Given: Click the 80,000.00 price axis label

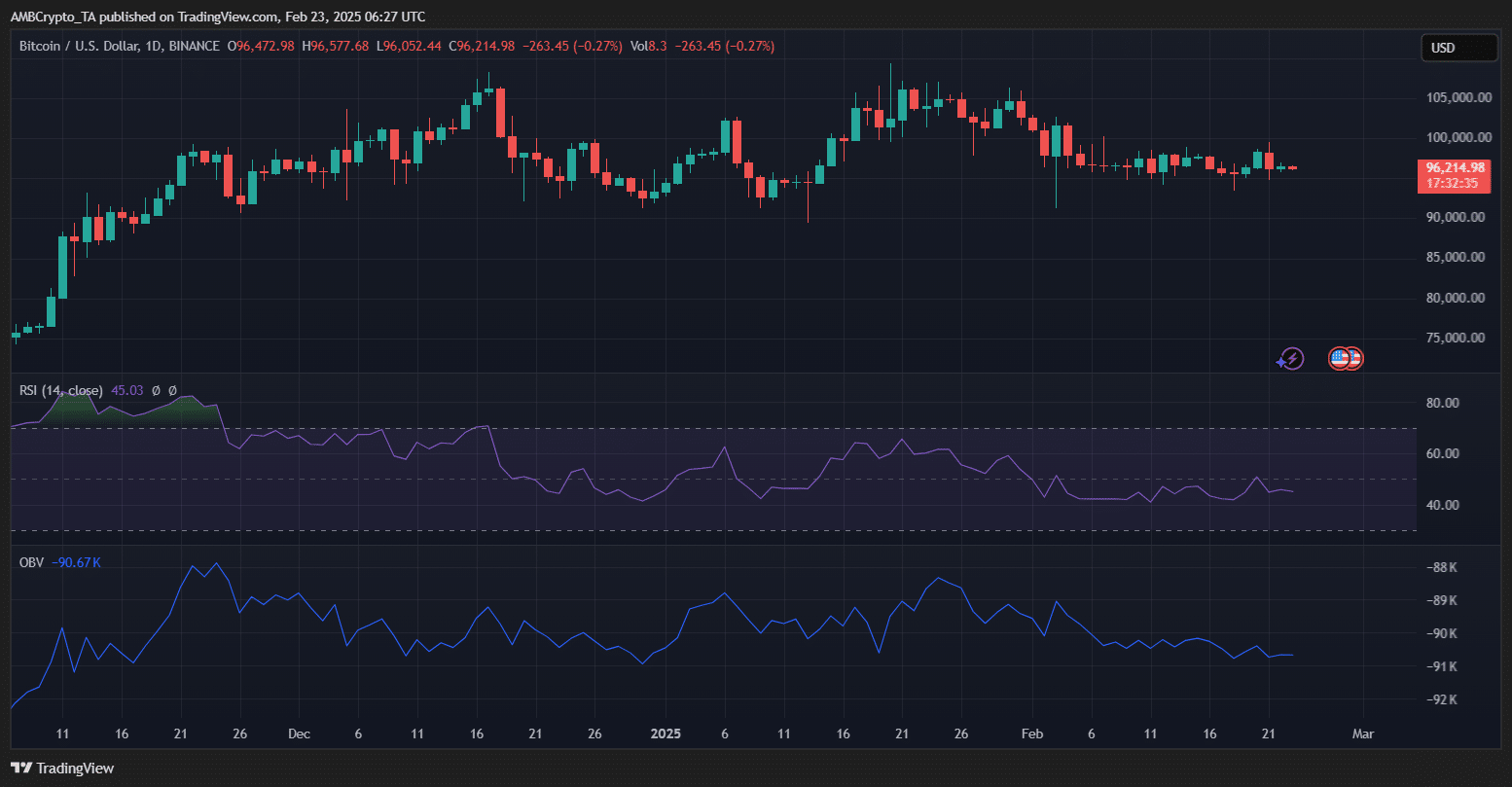Looking at the screenshot, I should (x=1456, y=299).
